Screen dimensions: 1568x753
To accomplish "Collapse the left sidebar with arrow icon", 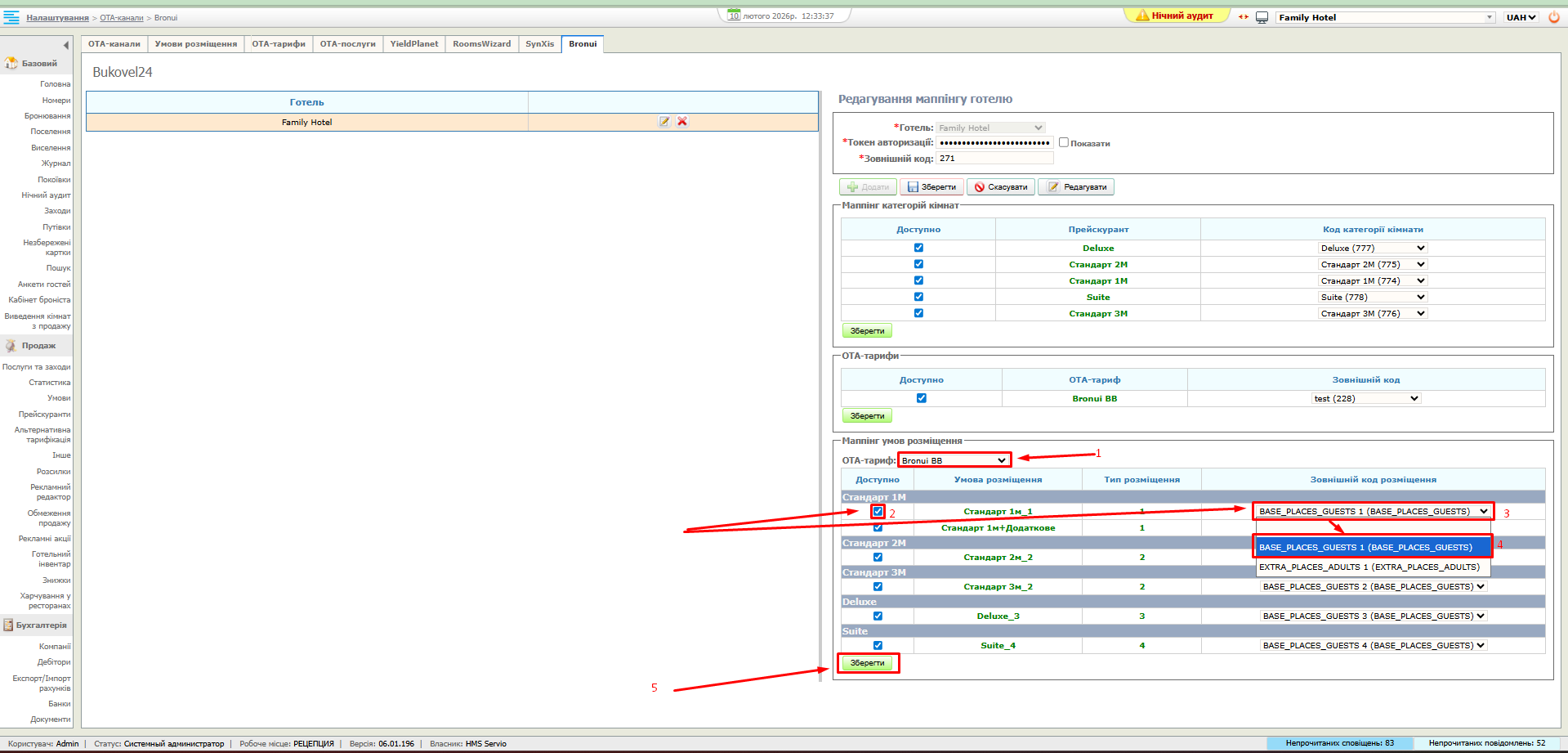I will pos(66,45).
